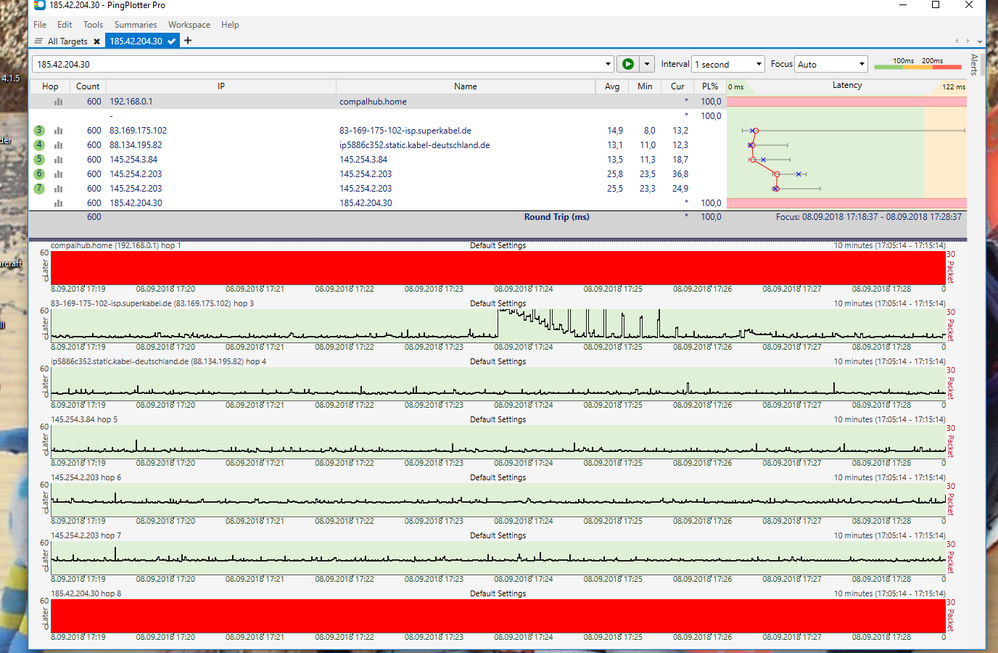This screenshot has height=653, width=998.
Task: Open the Workspace menu
Action: tap(189, 24)
